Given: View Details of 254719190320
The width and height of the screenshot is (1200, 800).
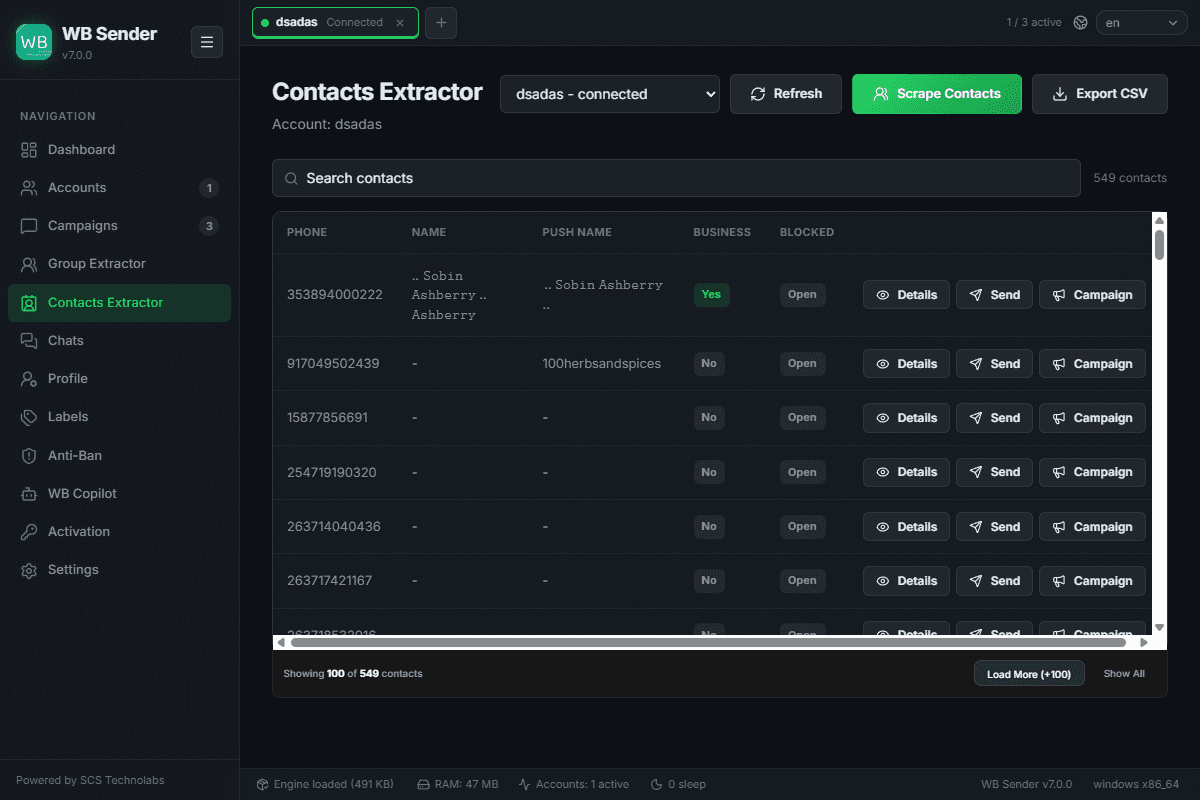Looking at the screenshot, I should 906,472.
